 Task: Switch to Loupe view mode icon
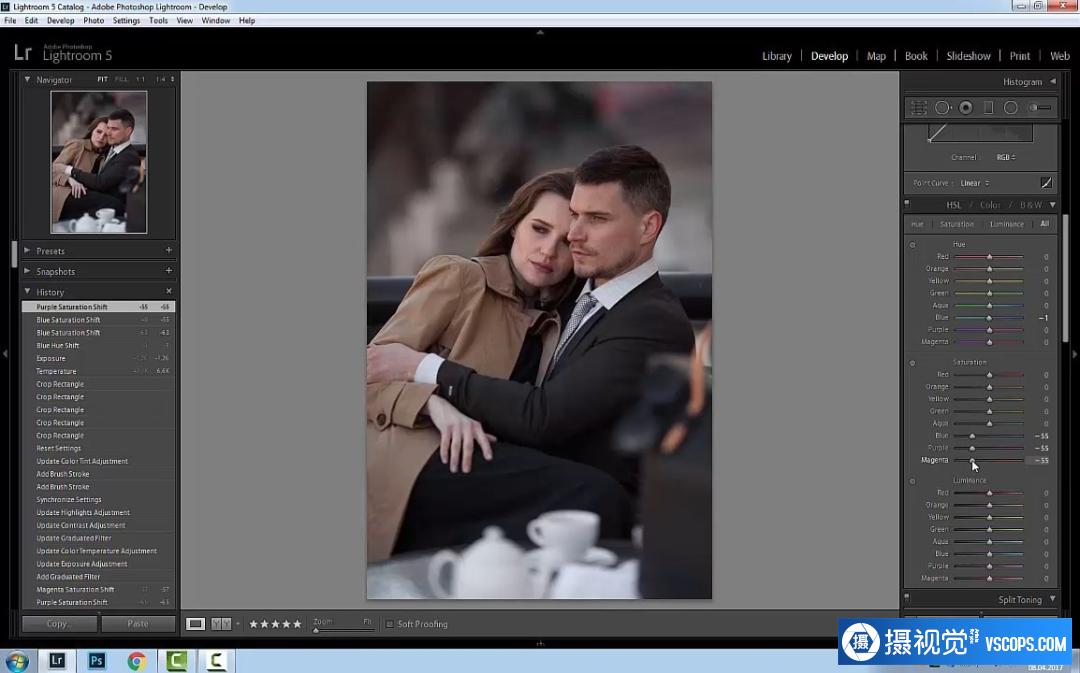coord(196,623)
